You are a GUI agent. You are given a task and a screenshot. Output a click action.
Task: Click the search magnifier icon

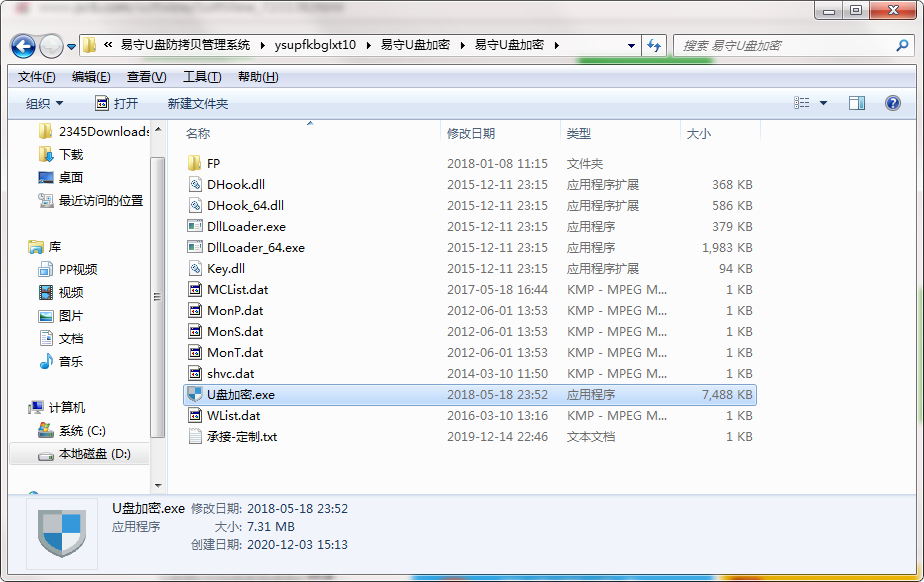[x=902, y=45]
